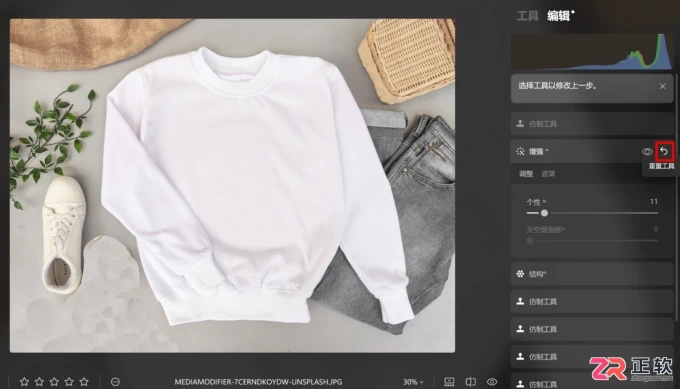The width and height of the screenshot is (680, 389).
Task: Click the right panel vertical scrollbar
Action: coord(677,197)
